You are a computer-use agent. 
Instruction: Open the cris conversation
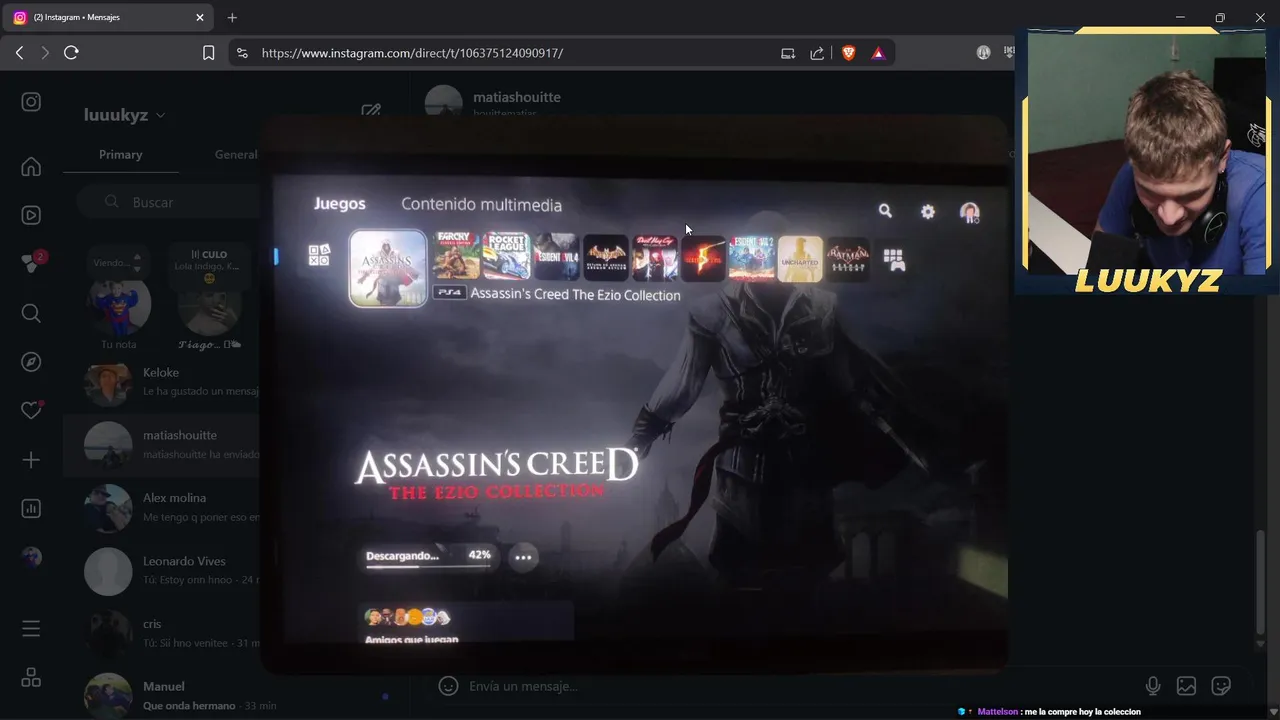coord(161,633)
